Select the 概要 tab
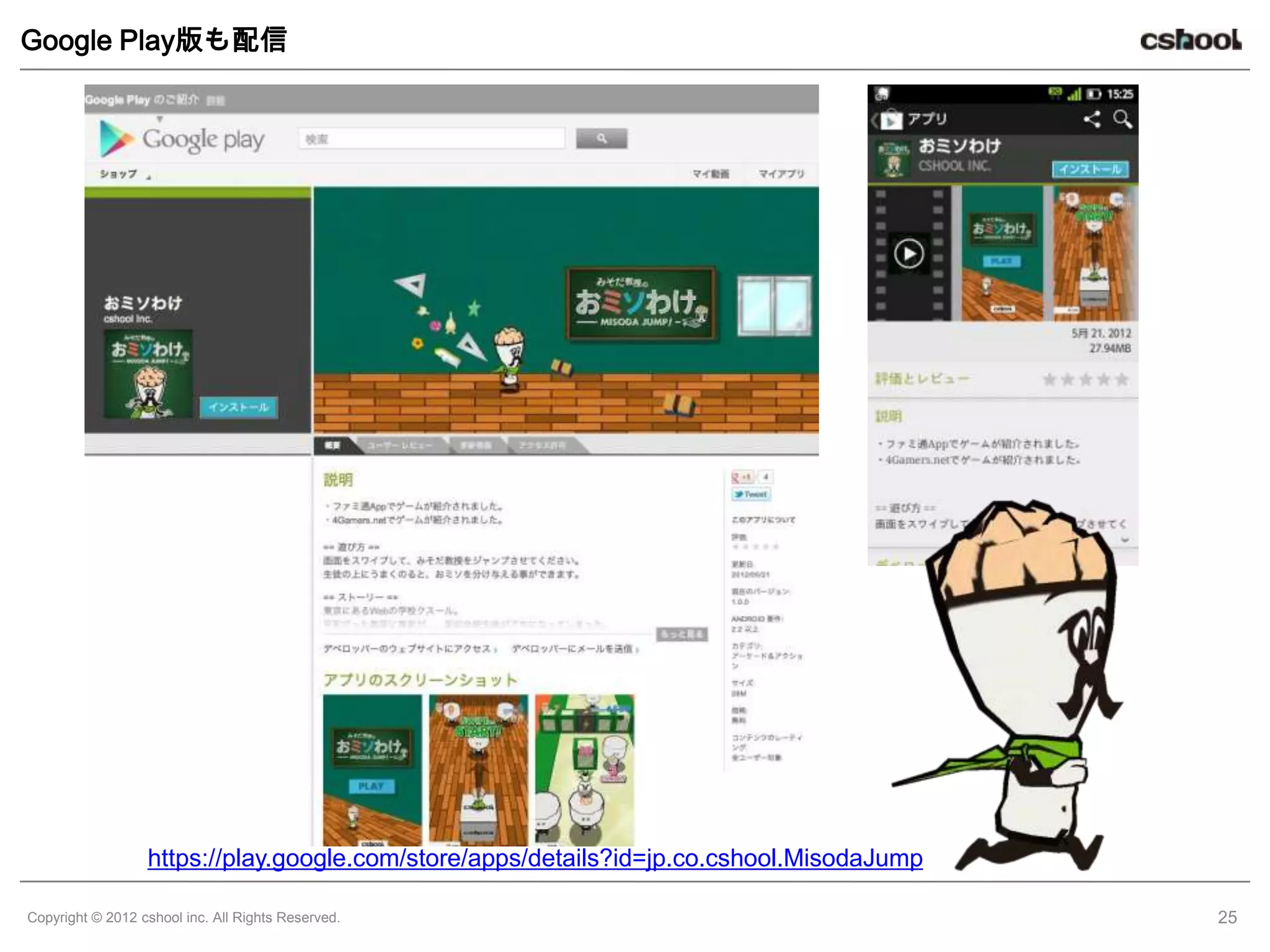Screen dimensions: 1270x952 [x=333, y=445]
